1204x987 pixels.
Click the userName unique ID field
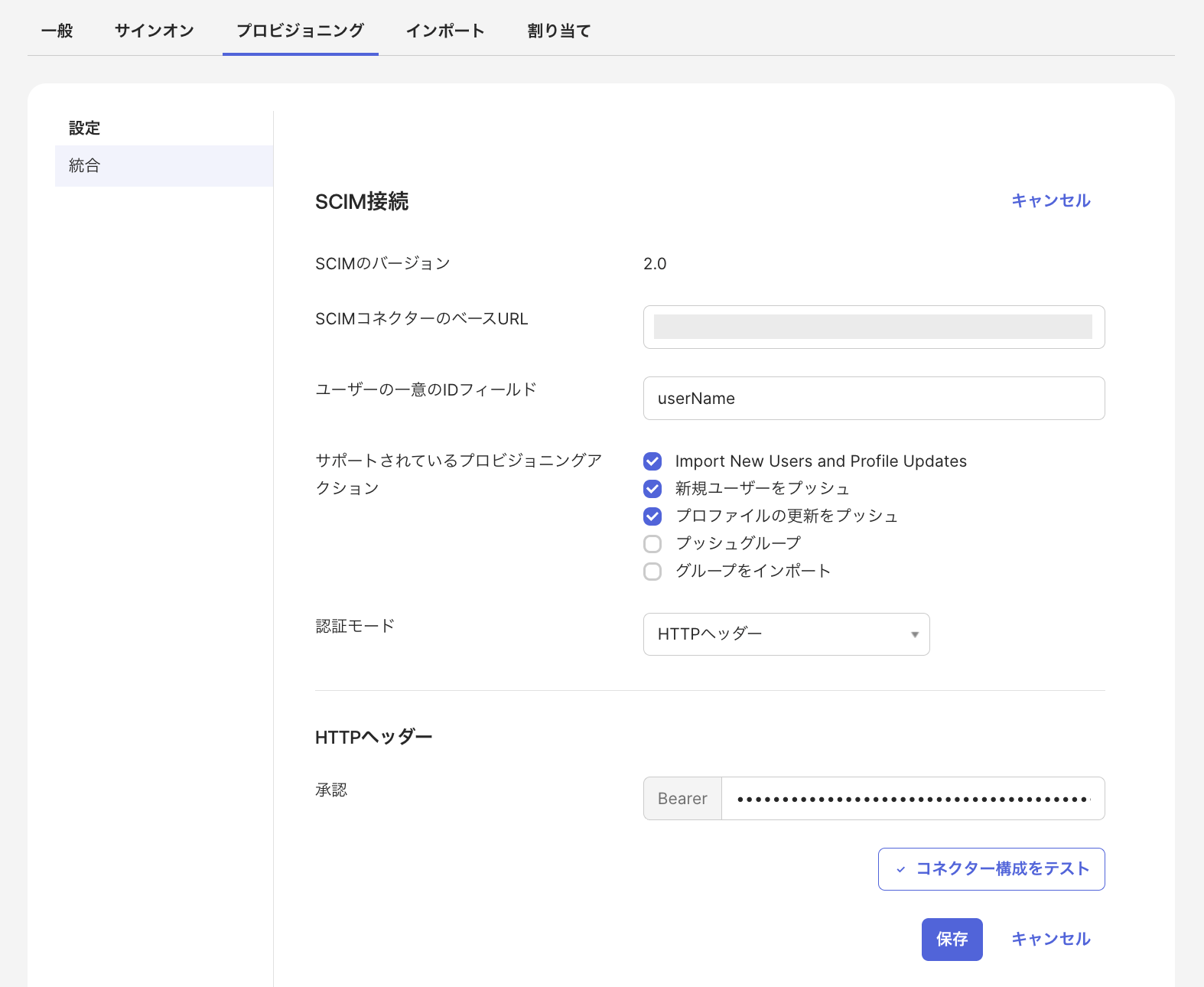tap(874, 398)
